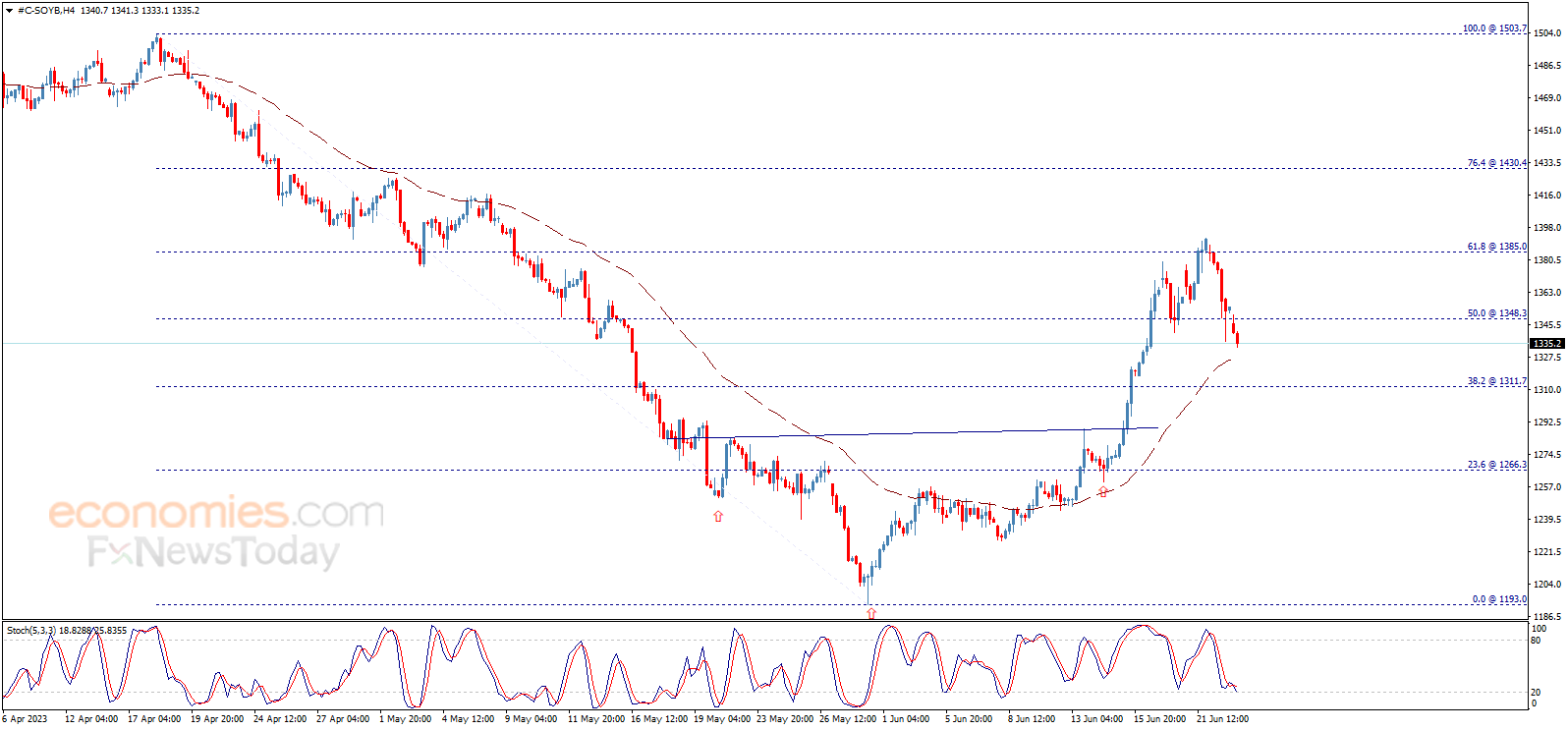The width and height of the screenshot is (1568, 730).
Task: Click the 21 Jun 12:00 time label
Action: pos(1222,719)
